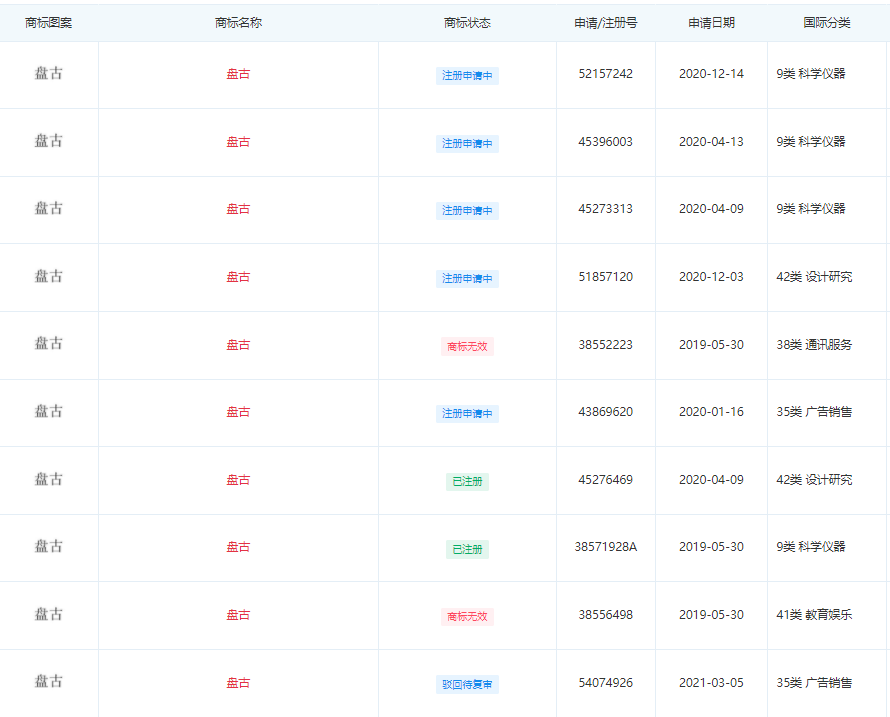Open 盘古 trademark link for number 52157242
890x717 pixels.
tap(238, 74)
